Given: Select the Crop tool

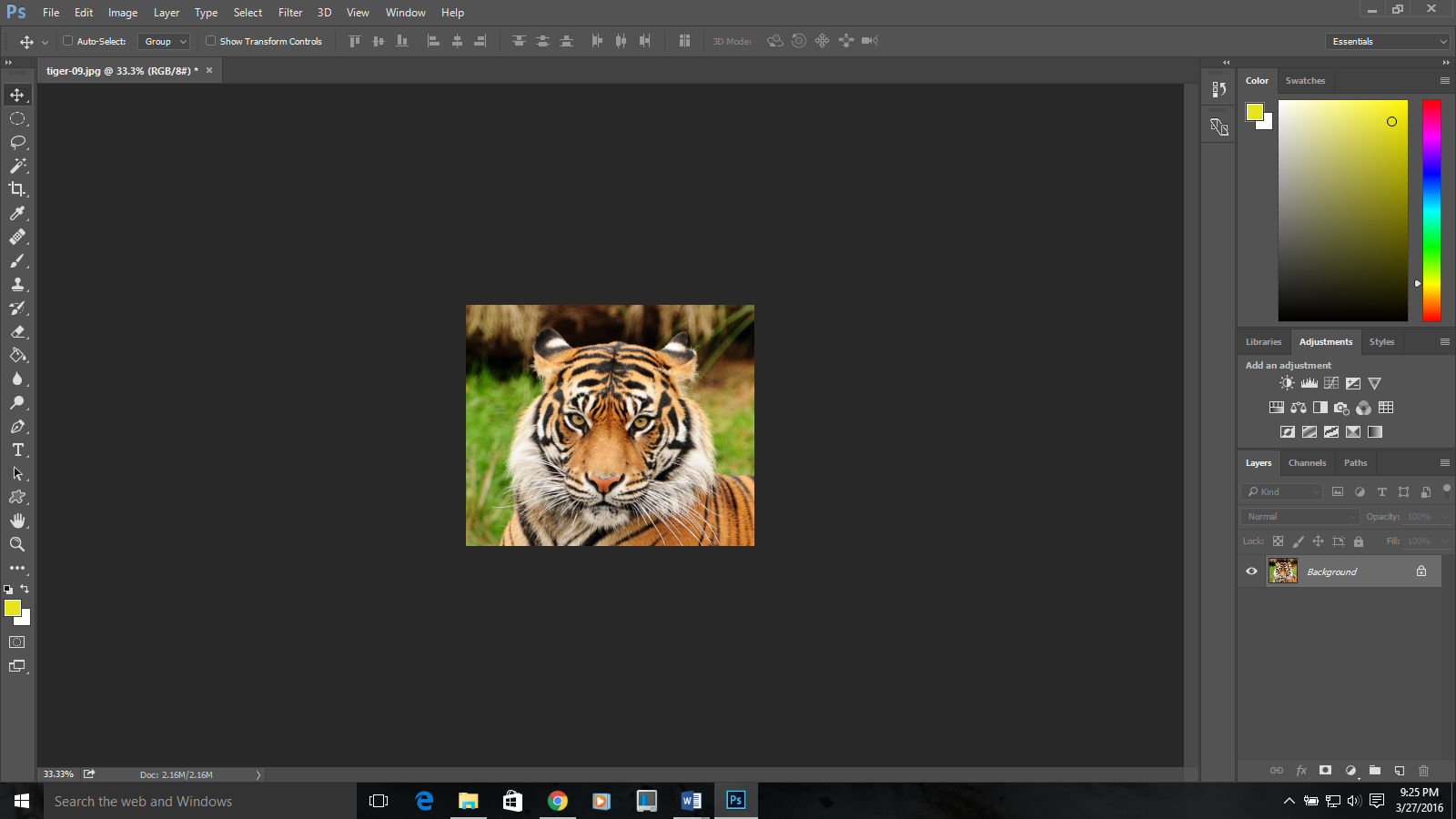Looking at the screenshot, I should tap(18, 189).
